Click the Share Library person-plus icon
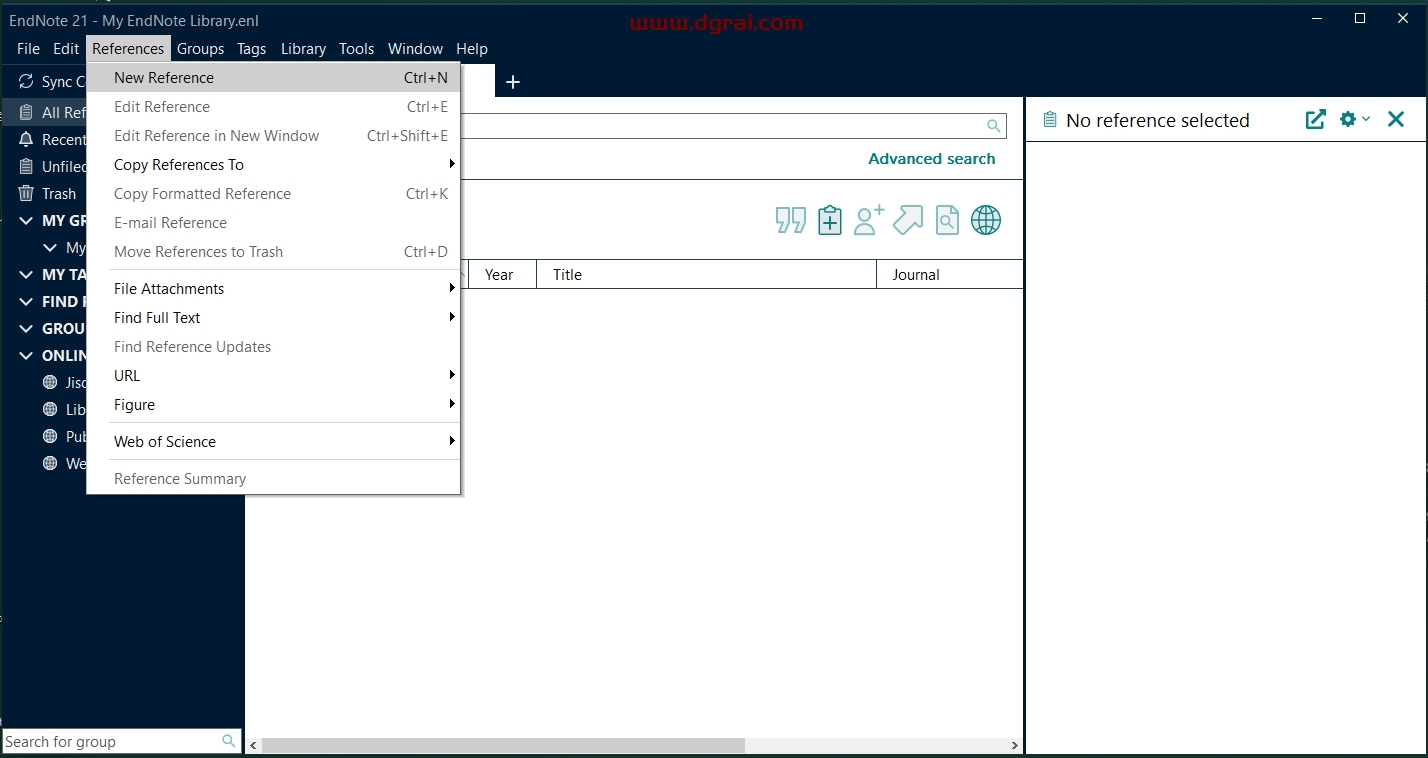 click(869, 220)
